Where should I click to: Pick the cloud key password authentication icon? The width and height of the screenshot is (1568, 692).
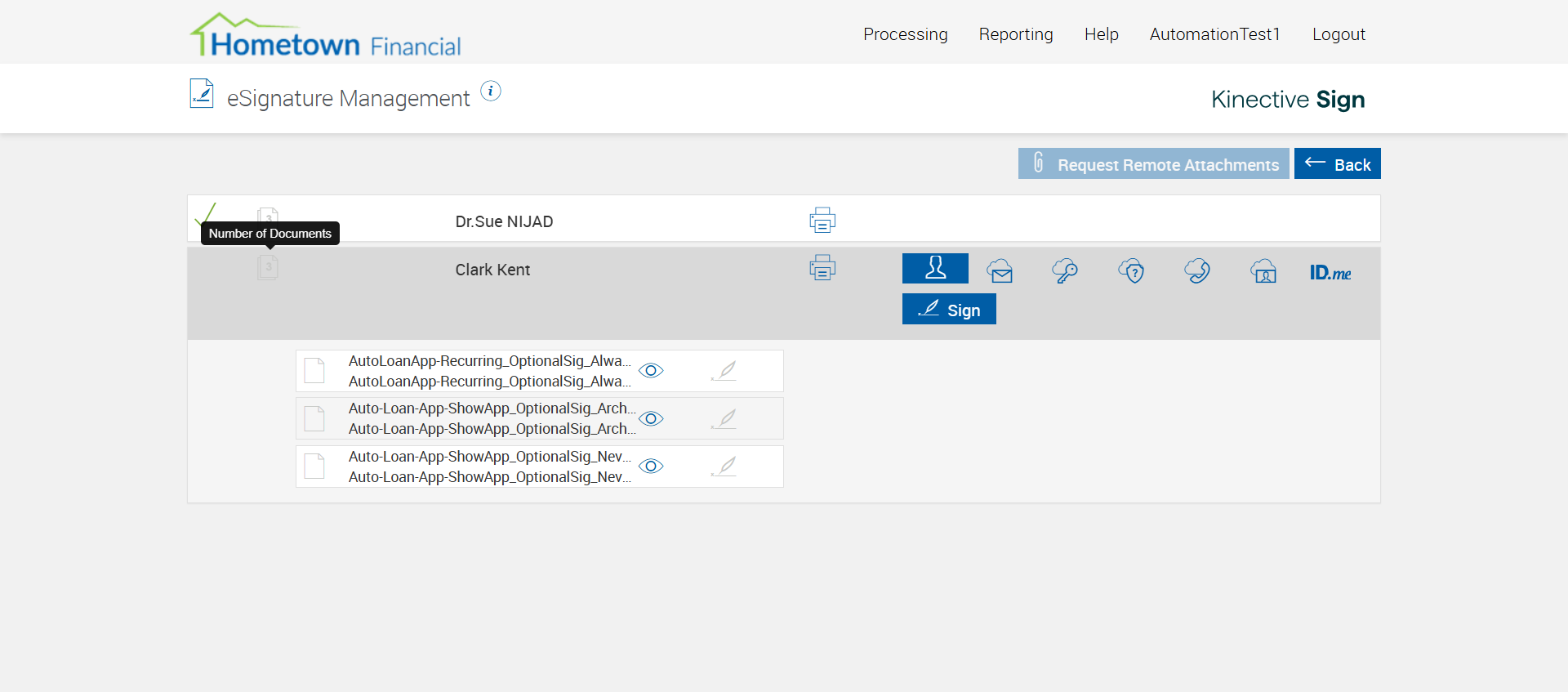coord(1065,270)
